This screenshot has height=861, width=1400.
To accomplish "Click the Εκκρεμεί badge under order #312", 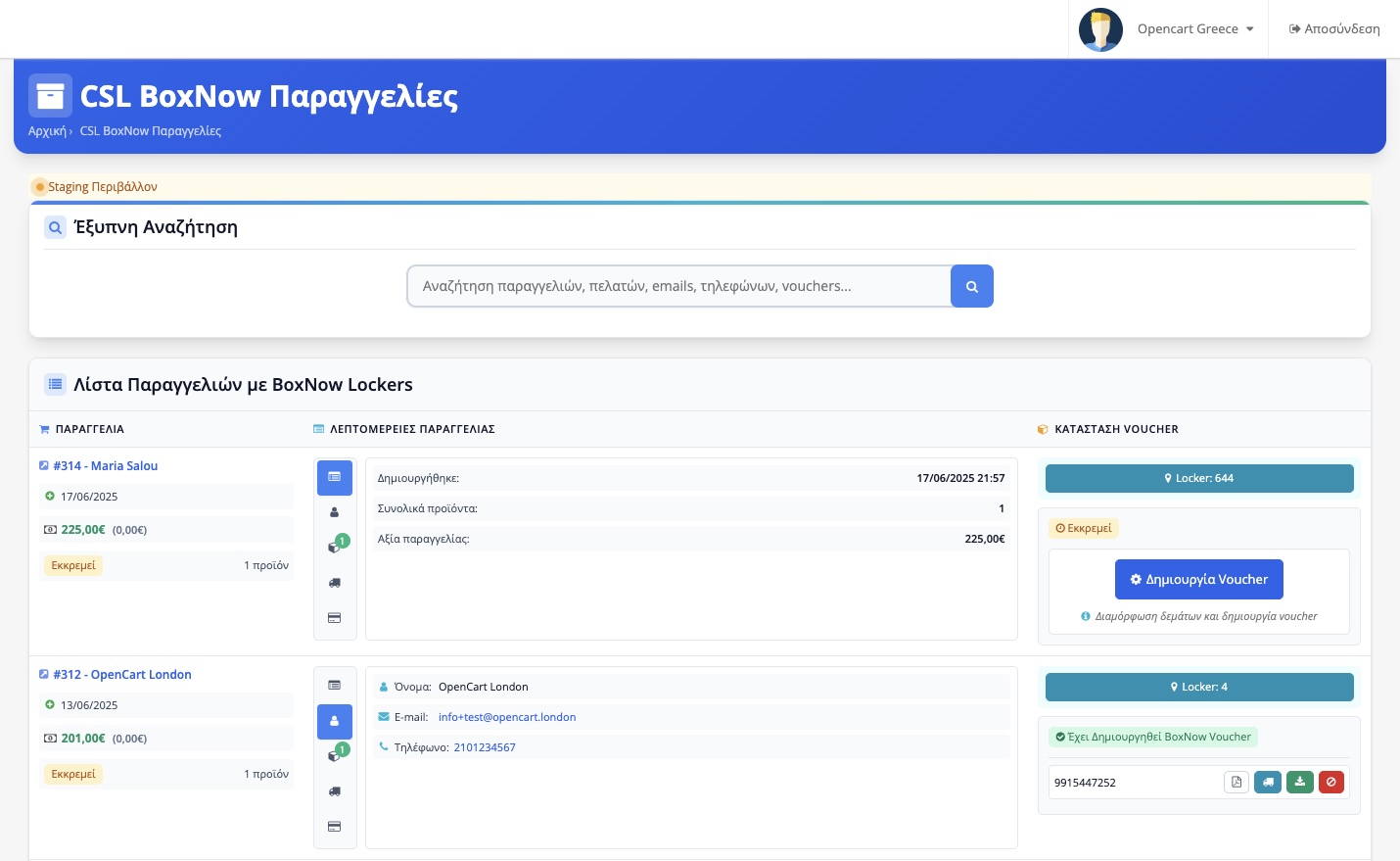I will coord(73,774).
